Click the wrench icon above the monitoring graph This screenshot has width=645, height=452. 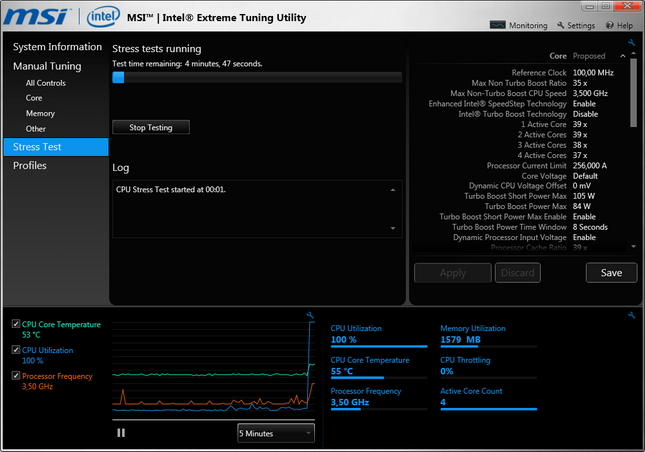point(310,315)
